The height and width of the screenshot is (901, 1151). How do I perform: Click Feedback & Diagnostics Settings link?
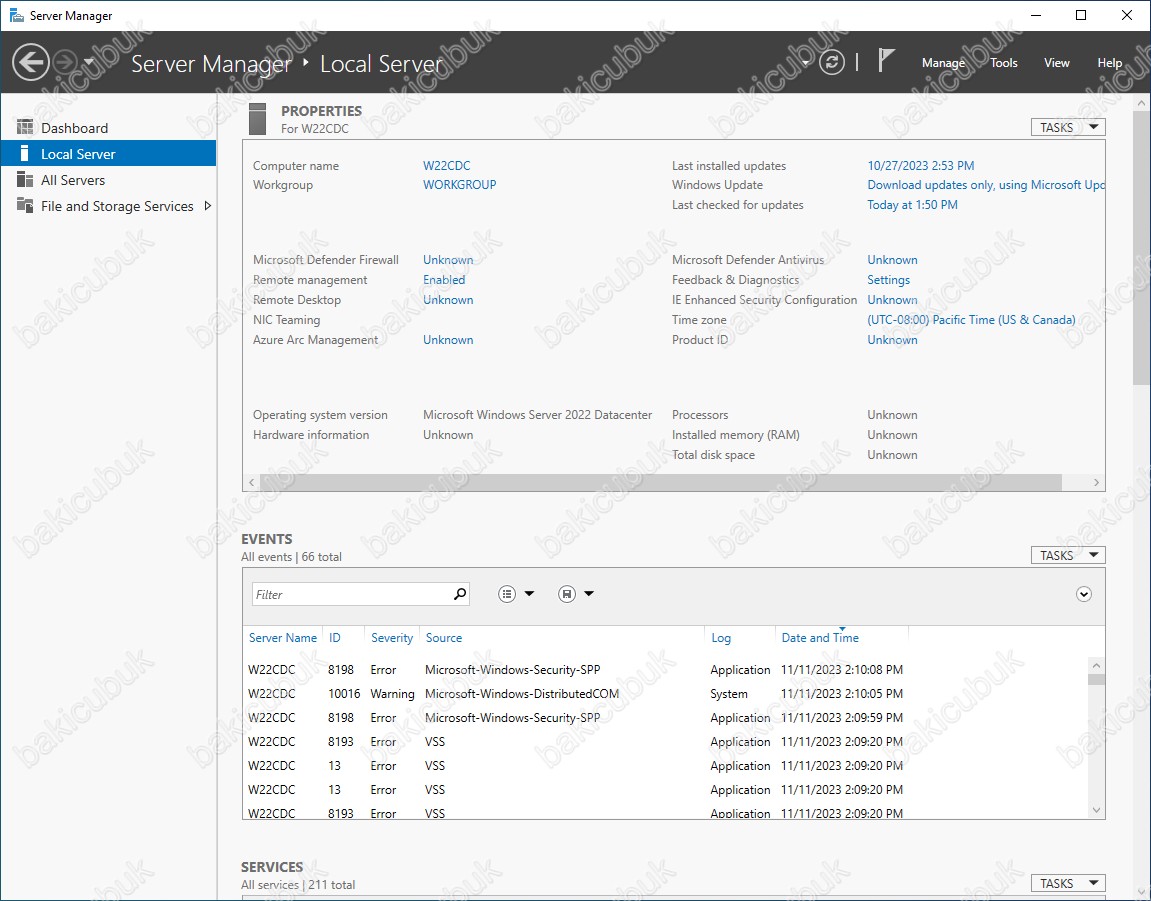[888, 280]
